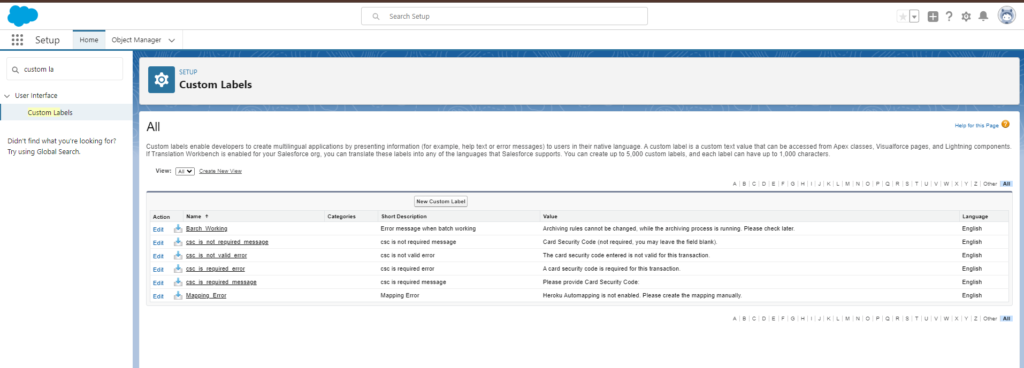The width and height of the screenshot is (1024, 368).
Task: Click the download icon for csc_is_not_valid_error
Action: click(x=178, y=255)
